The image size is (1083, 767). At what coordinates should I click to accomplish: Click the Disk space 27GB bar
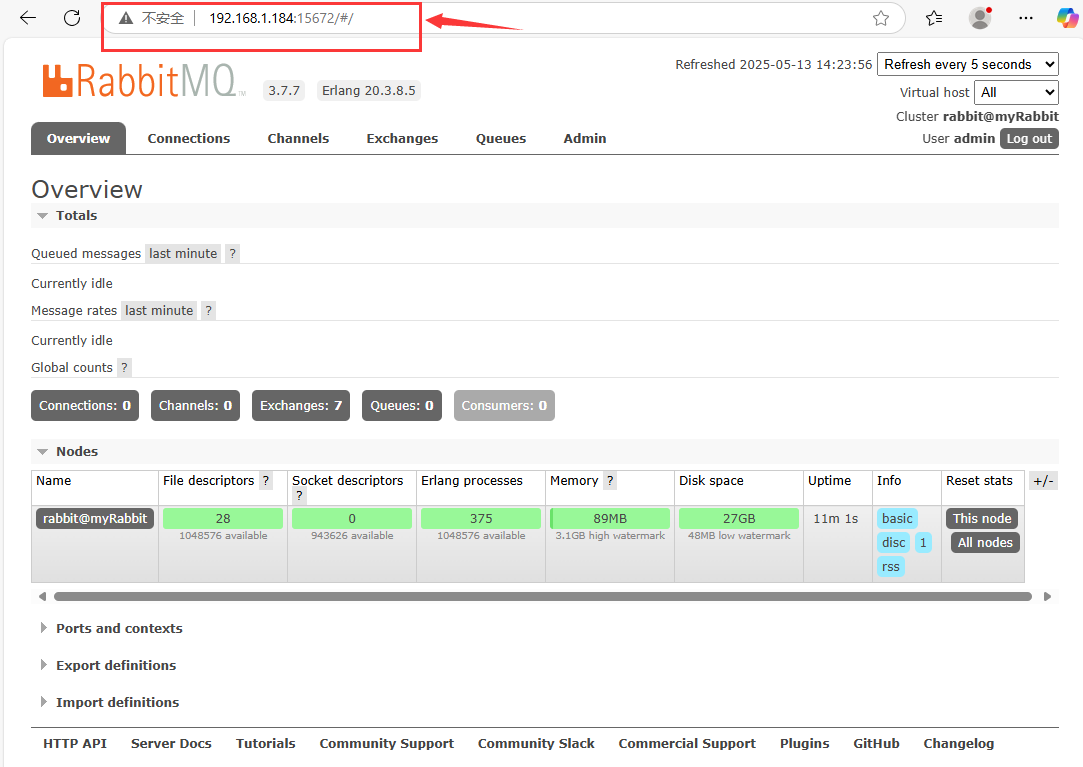click(739, 518)
